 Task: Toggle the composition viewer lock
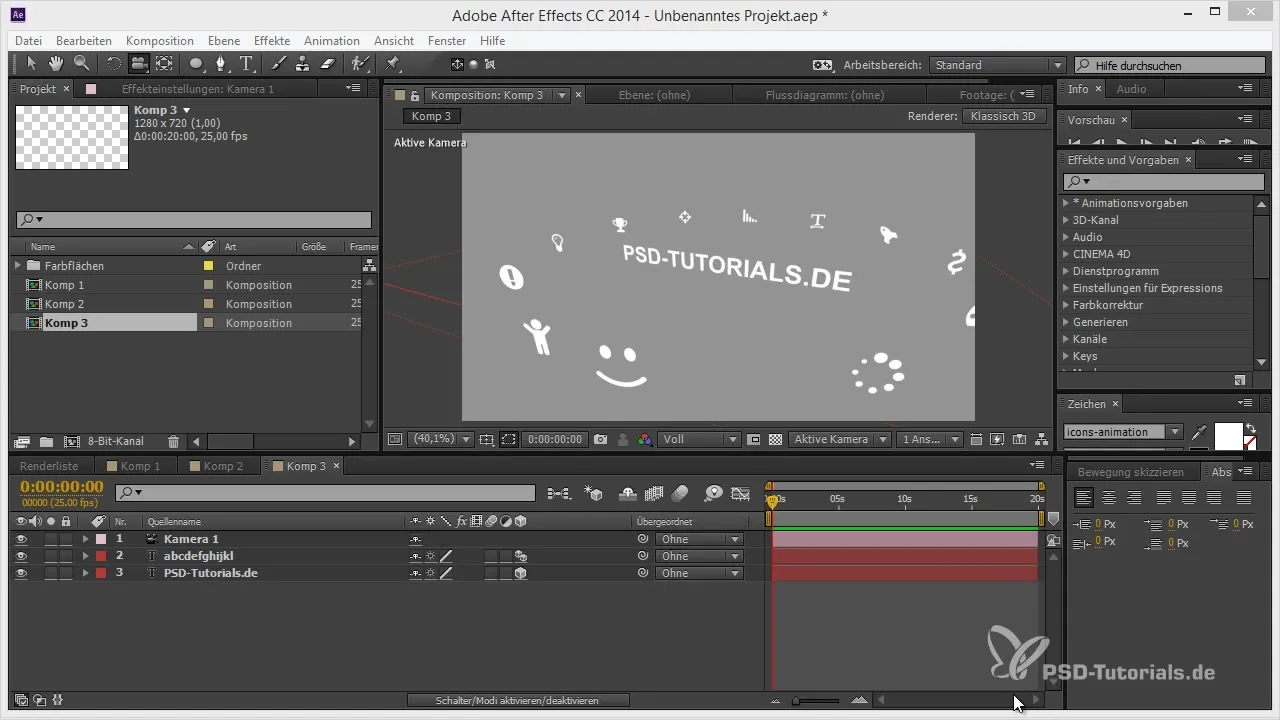click(414, 95)
